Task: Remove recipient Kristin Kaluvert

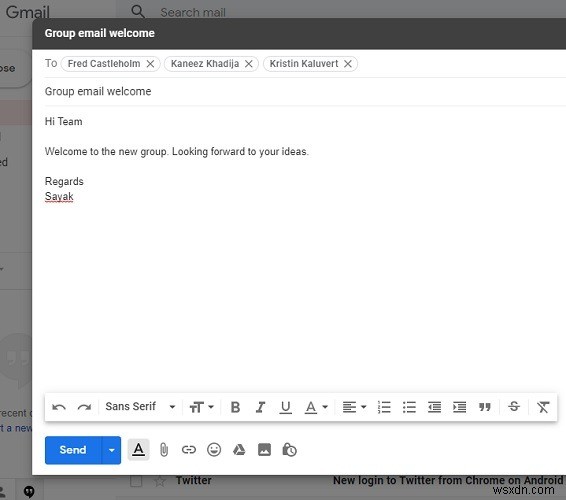Action: click(x=348, y=64)
